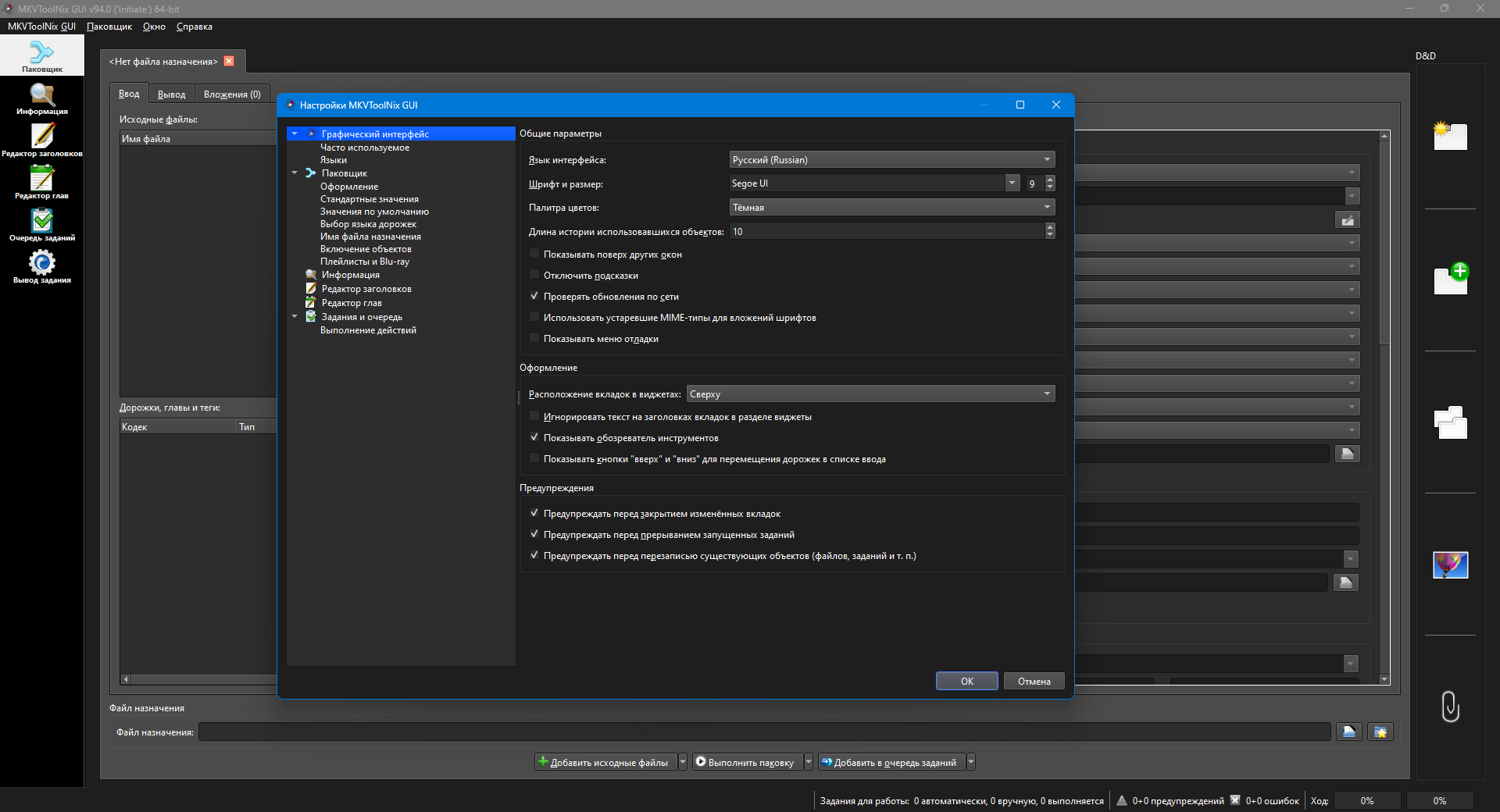Click the vertical scrollbar of the properties panel

coord(1384,408)
